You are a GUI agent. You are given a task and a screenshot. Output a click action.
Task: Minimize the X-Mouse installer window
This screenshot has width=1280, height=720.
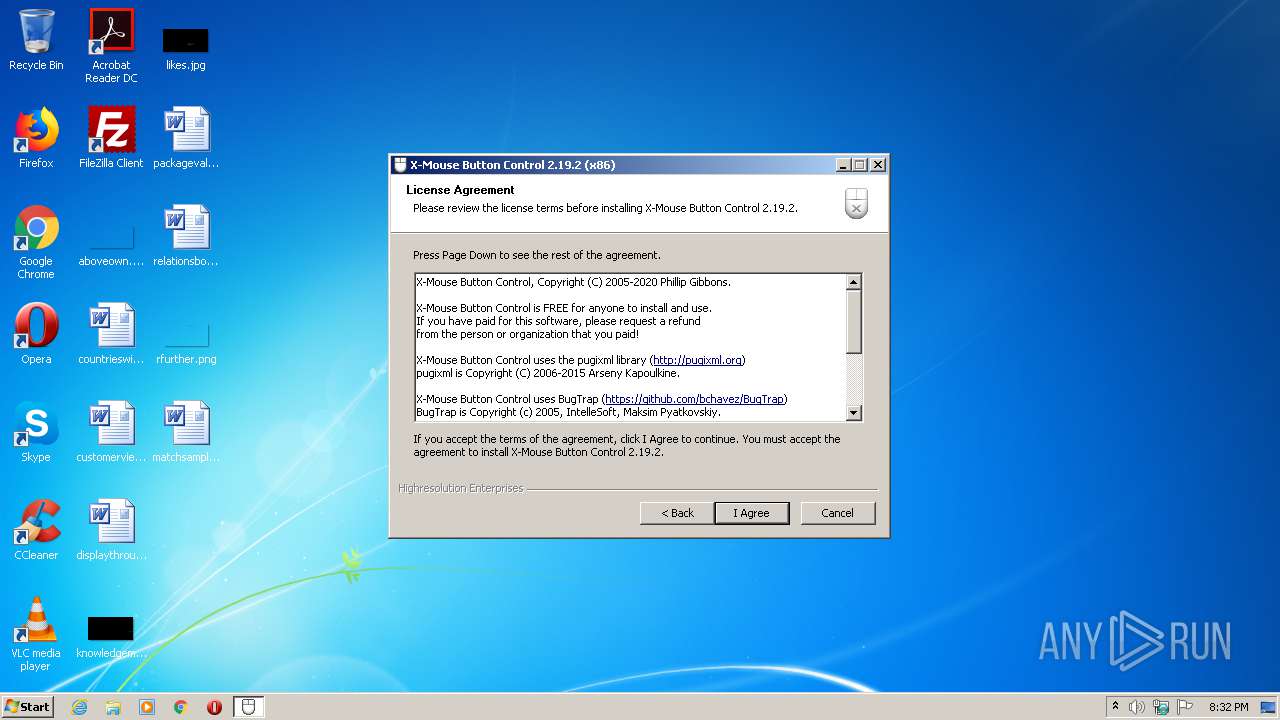[x=843, y=165]
